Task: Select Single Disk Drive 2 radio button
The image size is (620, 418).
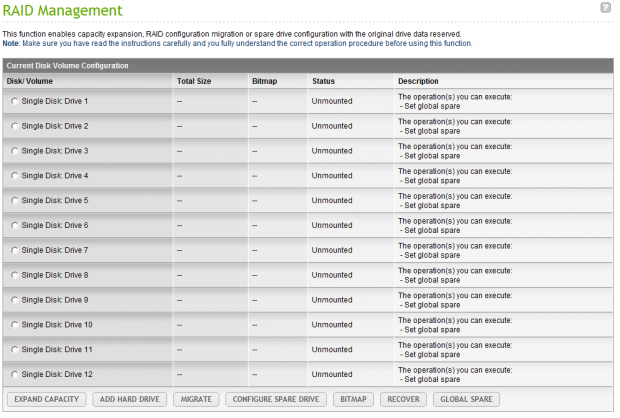Action: [x=15, y=126]
